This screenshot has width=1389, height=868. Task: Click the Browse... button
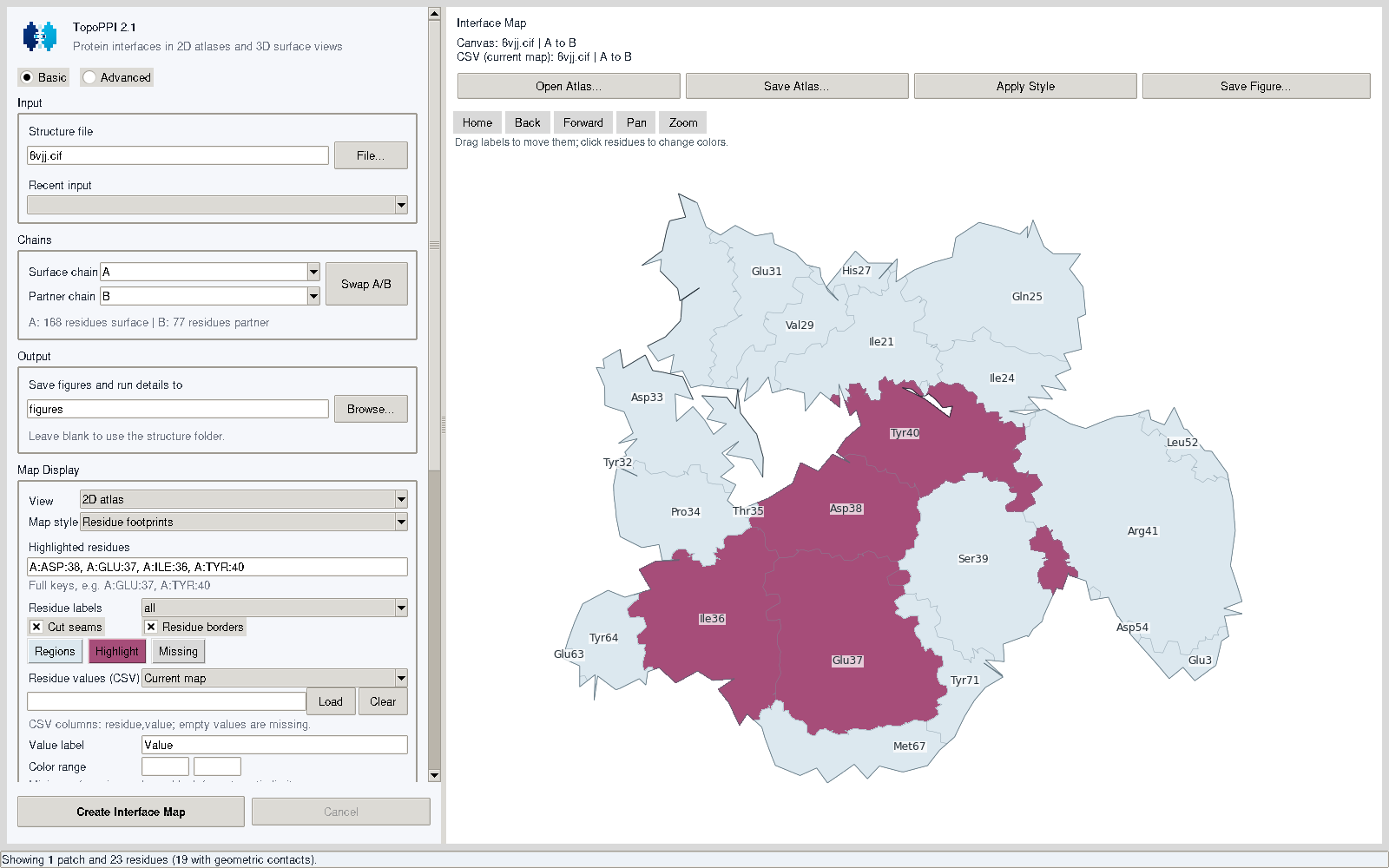371,409
